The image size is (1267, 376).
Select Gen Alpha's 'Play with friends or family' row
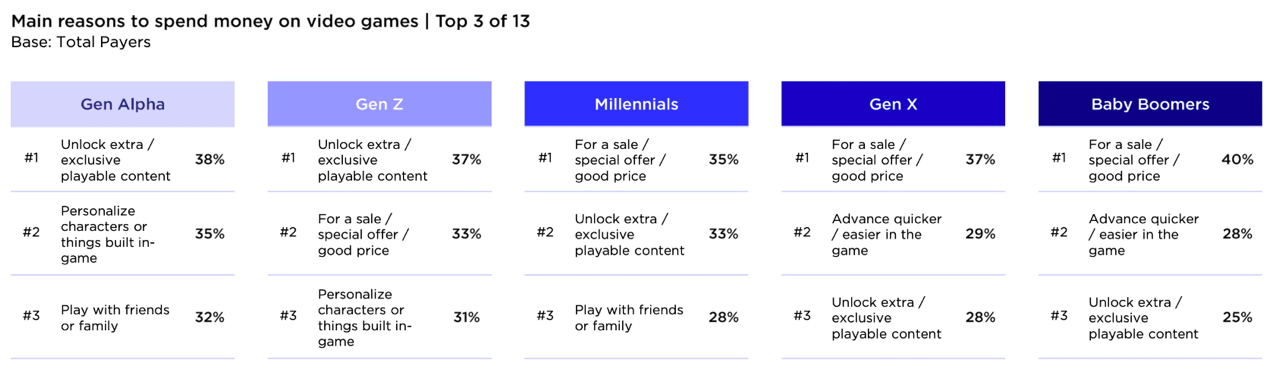[122, 318]
